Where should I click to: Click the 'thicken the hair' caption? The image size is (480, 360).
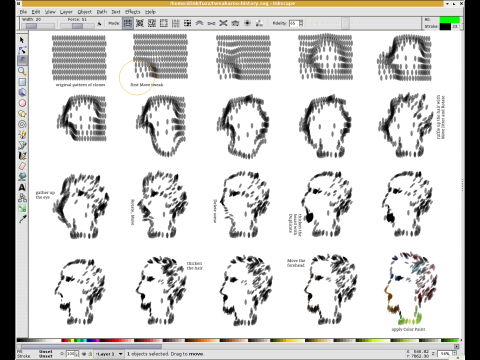195,266
